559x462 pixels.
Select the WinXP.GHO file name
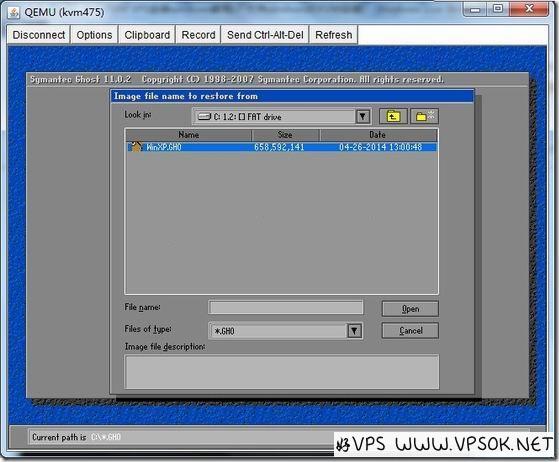[x=164, y=147]
